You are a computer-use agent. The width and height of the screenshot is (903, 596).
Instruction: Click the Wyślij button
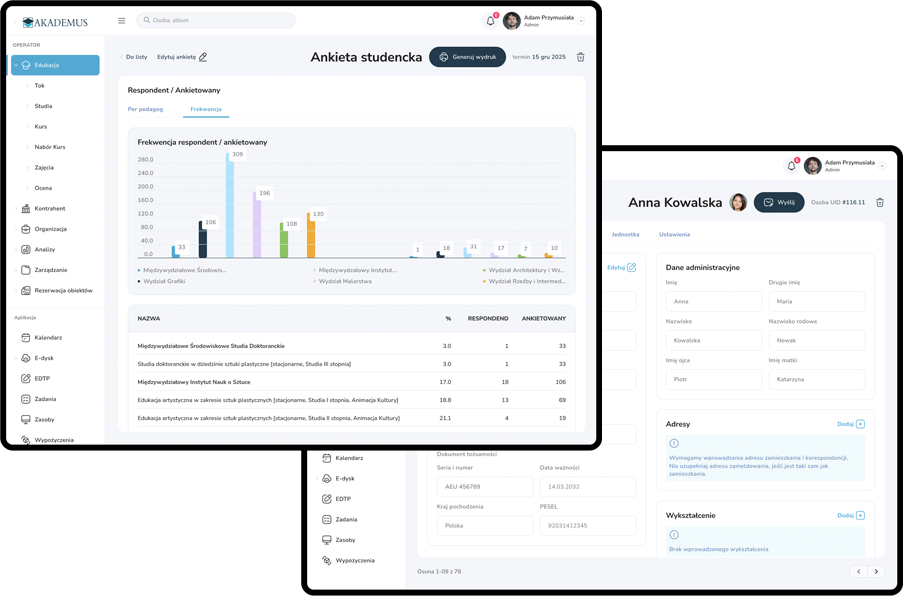[779, 202]
